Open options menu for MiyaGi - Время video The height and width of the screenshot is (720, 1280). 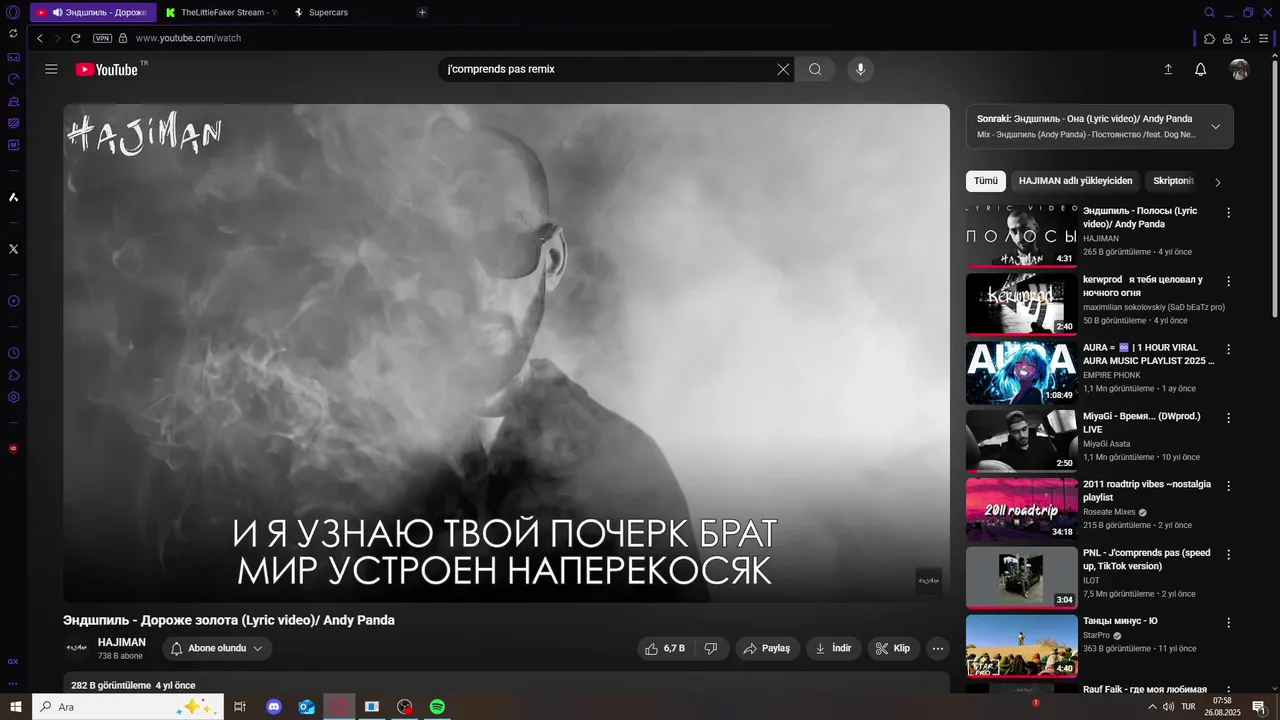coord(1229,417)
